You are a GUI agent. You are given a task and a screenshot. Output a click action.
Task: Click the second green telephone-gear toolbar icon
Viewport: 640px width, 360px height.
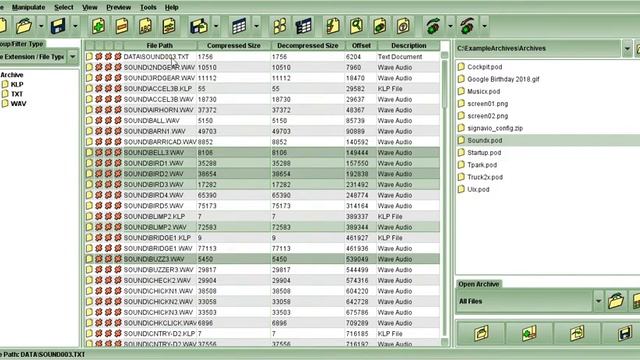pos(467,26)
